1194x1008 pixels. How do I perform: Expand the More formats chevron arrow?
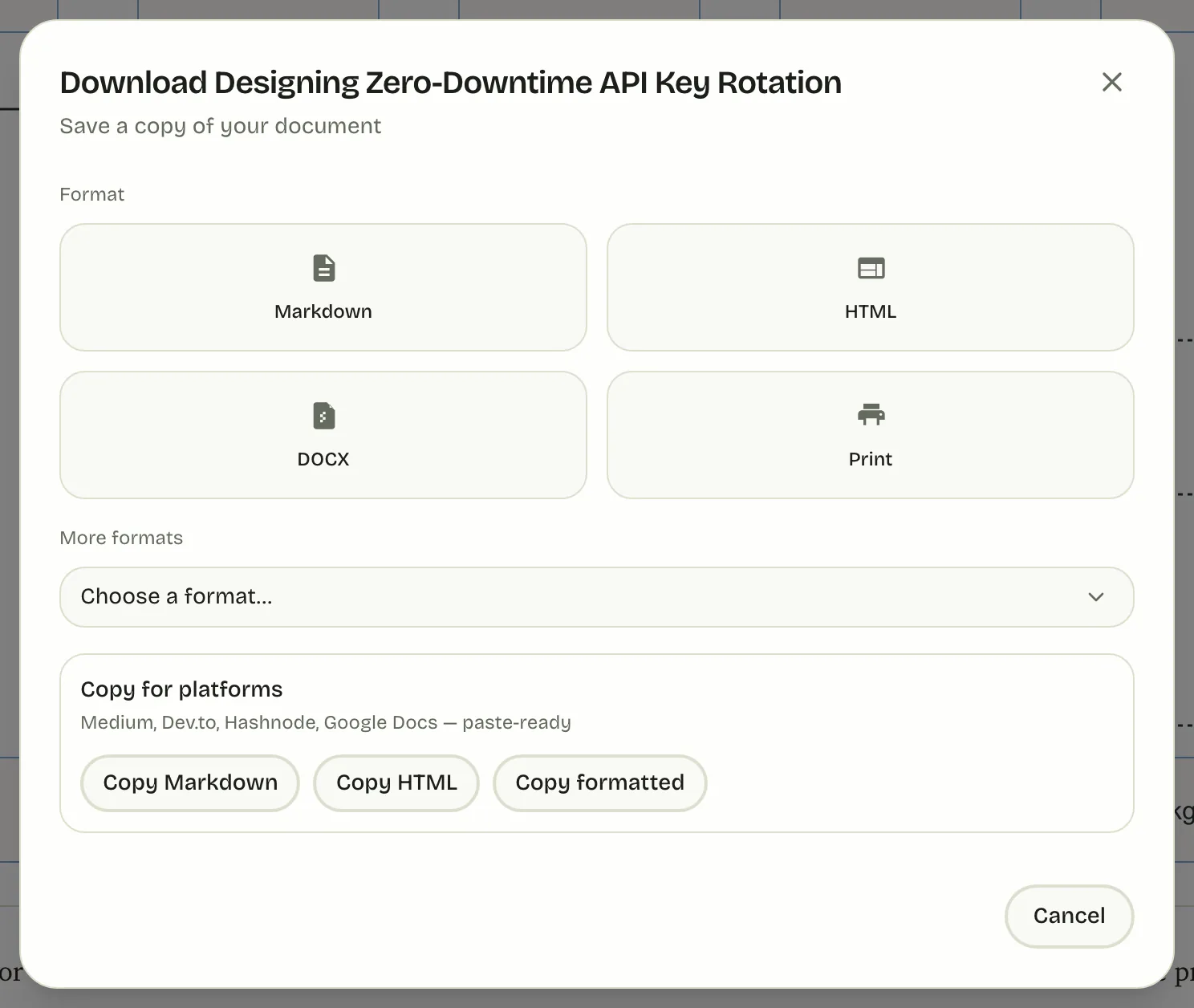tap(1095, 597)
